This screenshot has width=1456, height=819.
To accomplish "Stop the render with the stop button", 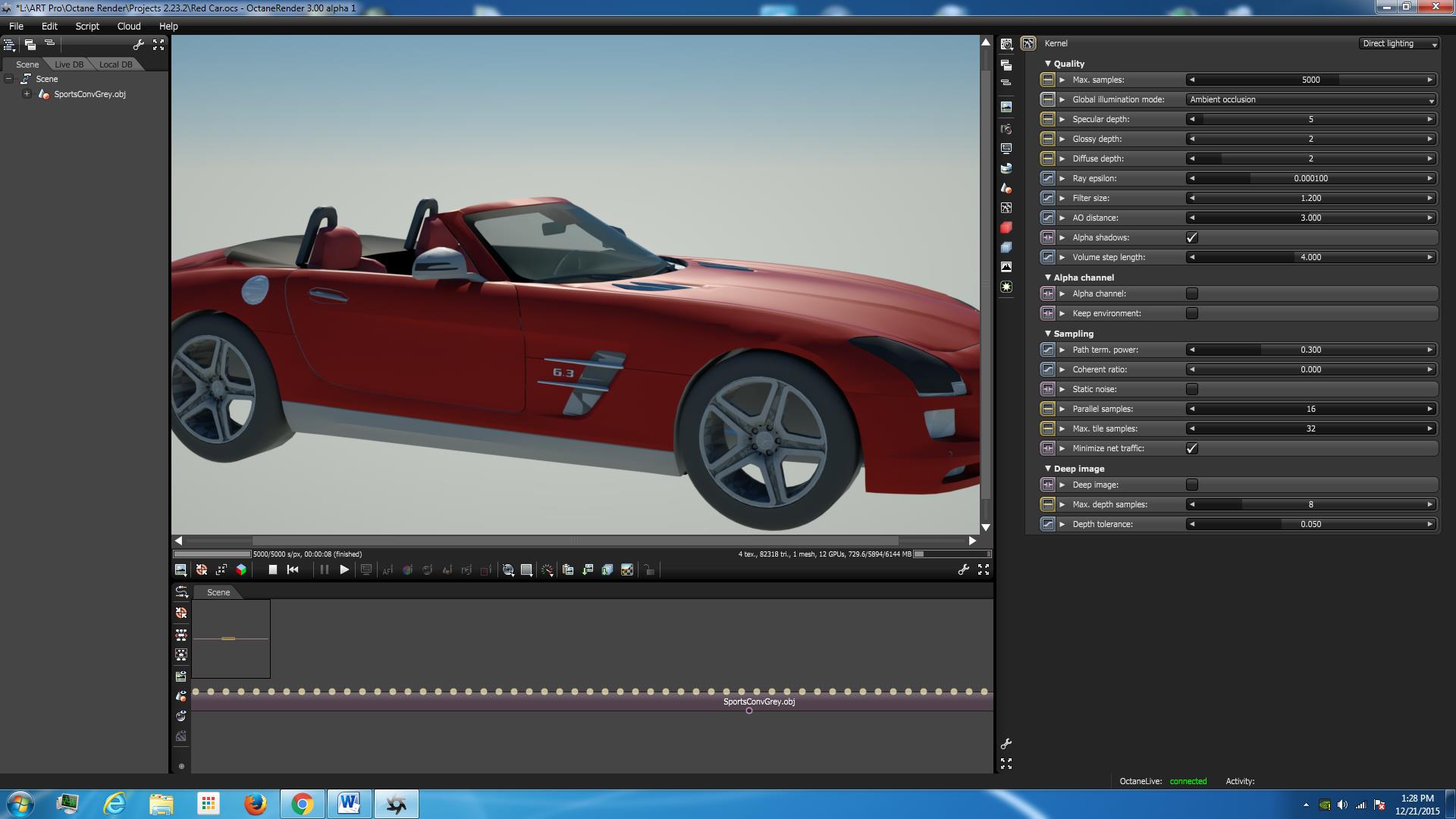I will coord(272,570).
